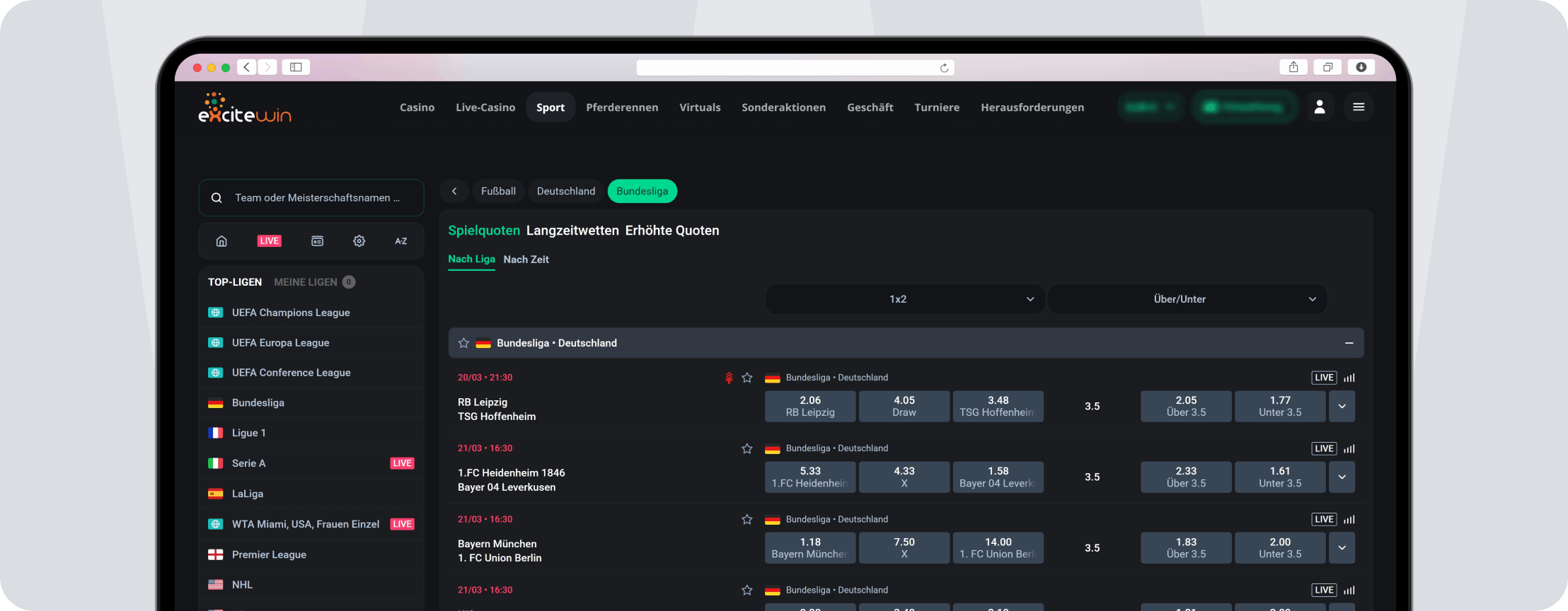The height and width of the screenshot is (611, 1568).
Task: Click the team or championship search field
Action: (311, 198)
